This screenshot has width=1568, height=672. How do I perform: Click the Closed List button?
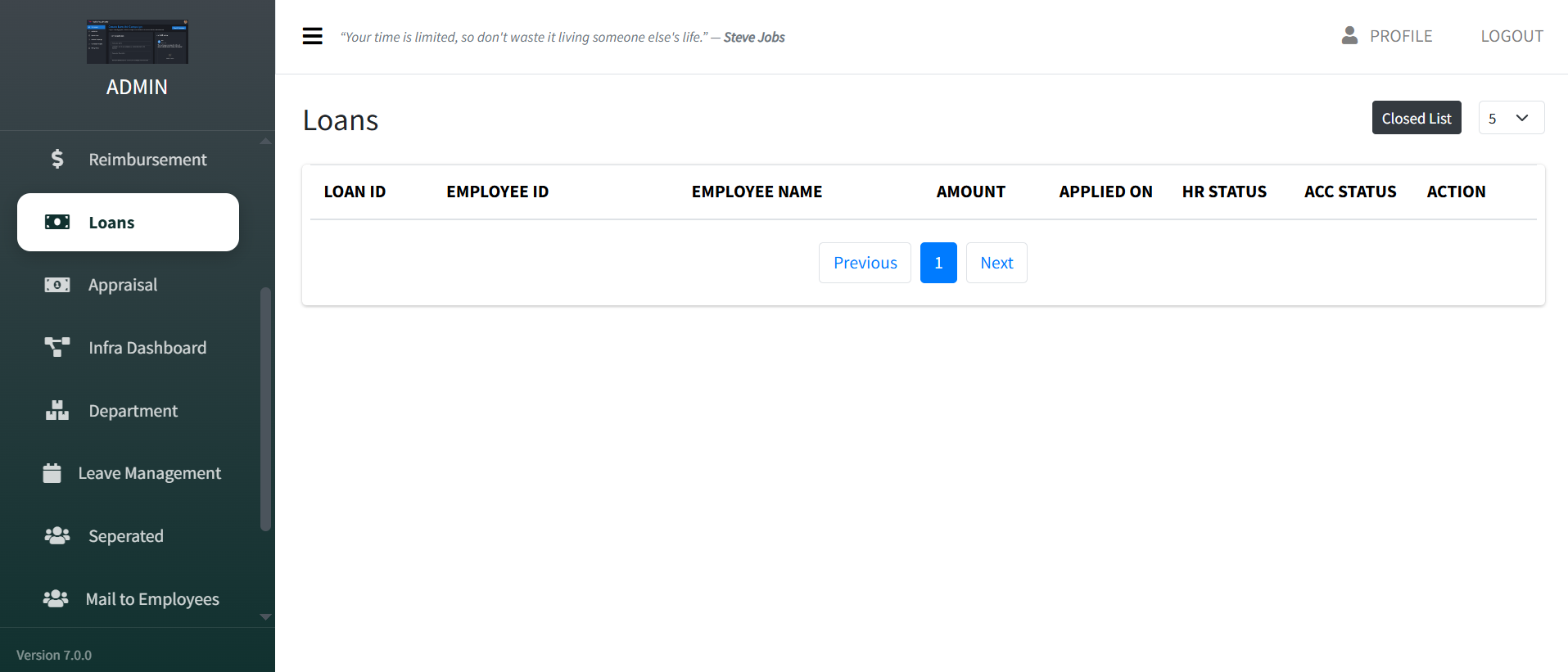coord(1416,118)
